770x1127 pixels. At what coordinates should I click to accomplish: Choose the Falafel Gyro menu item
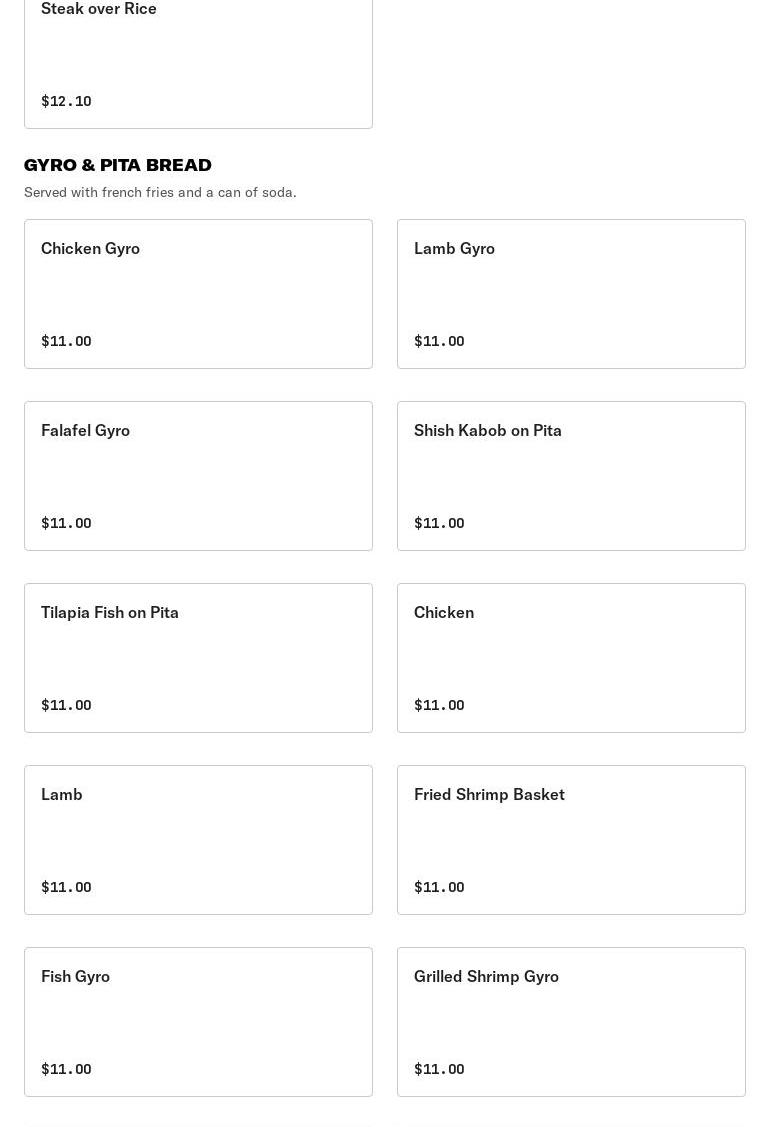coord(198,476)
